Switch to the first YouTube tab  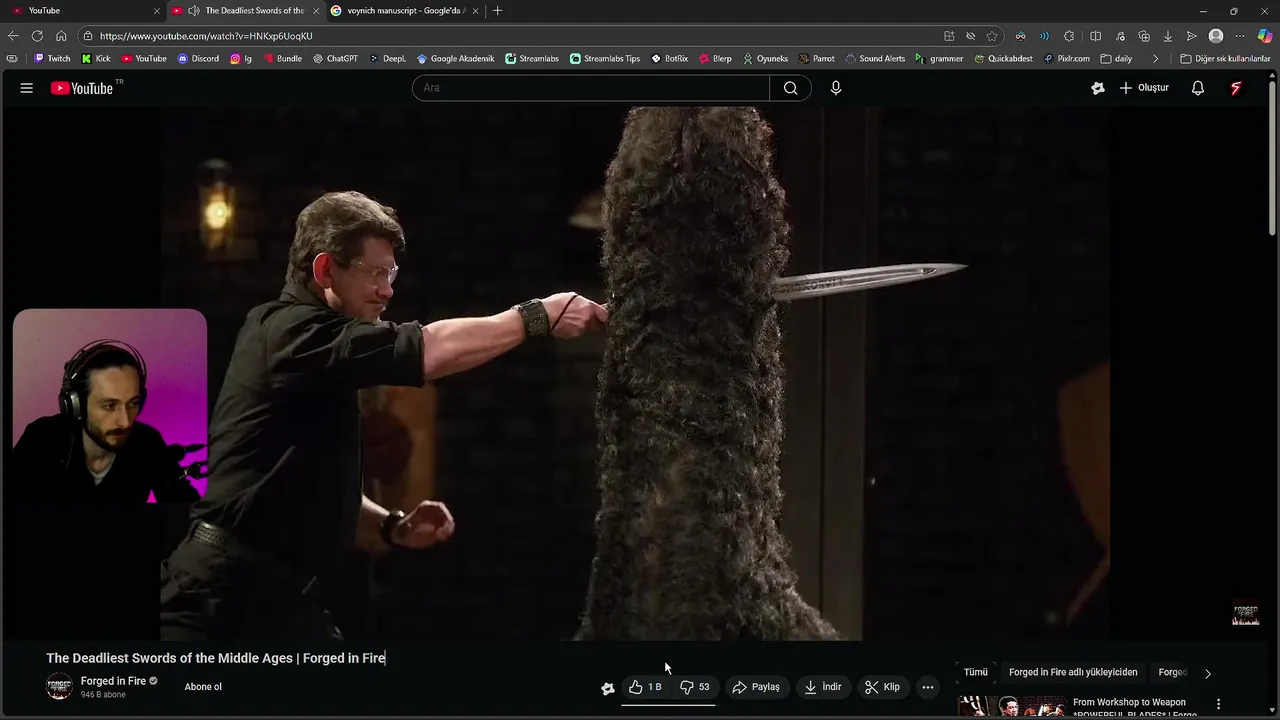click(82, 11)
